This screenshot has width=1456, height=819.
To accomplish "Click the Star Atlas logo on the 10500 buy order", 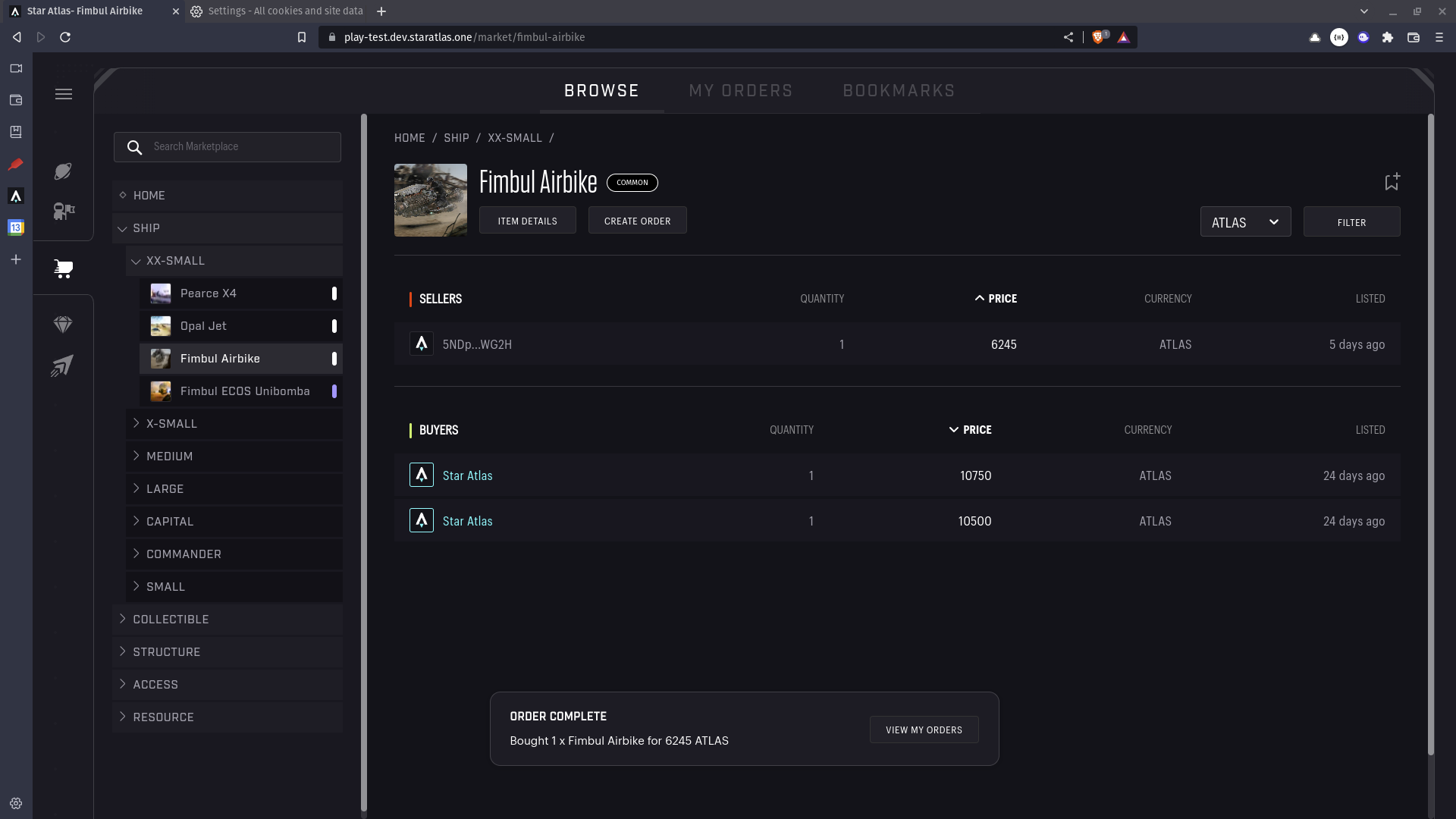I will [422, 521].
